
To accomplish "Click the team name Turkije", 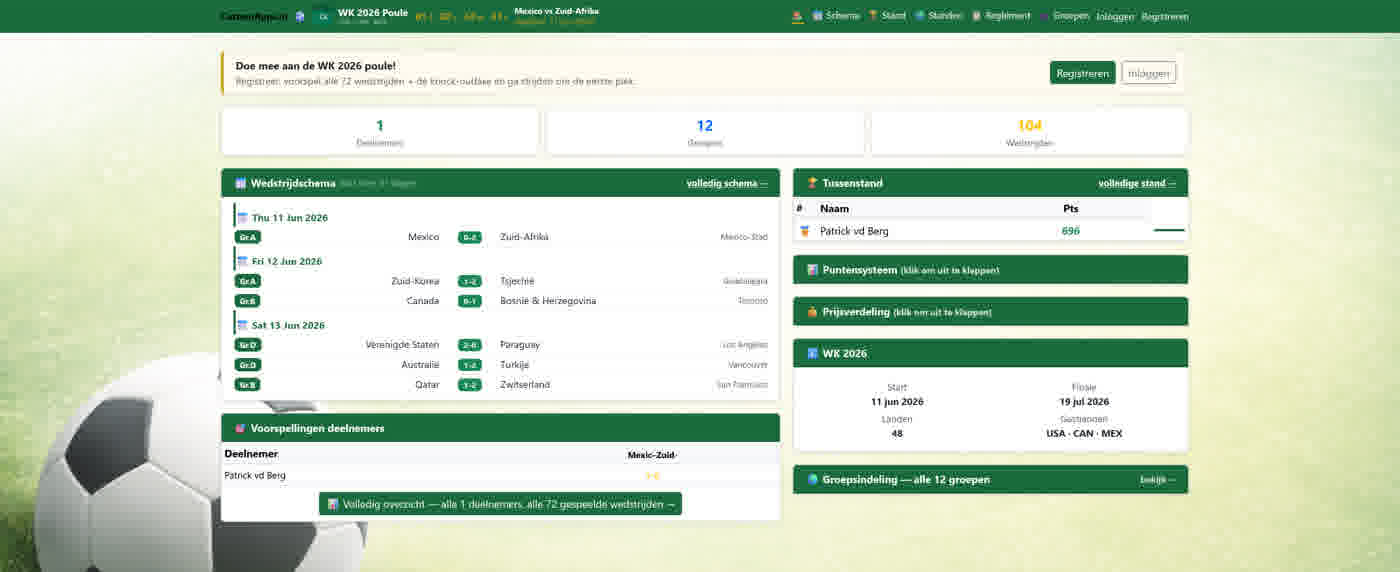I will [515, 365].
